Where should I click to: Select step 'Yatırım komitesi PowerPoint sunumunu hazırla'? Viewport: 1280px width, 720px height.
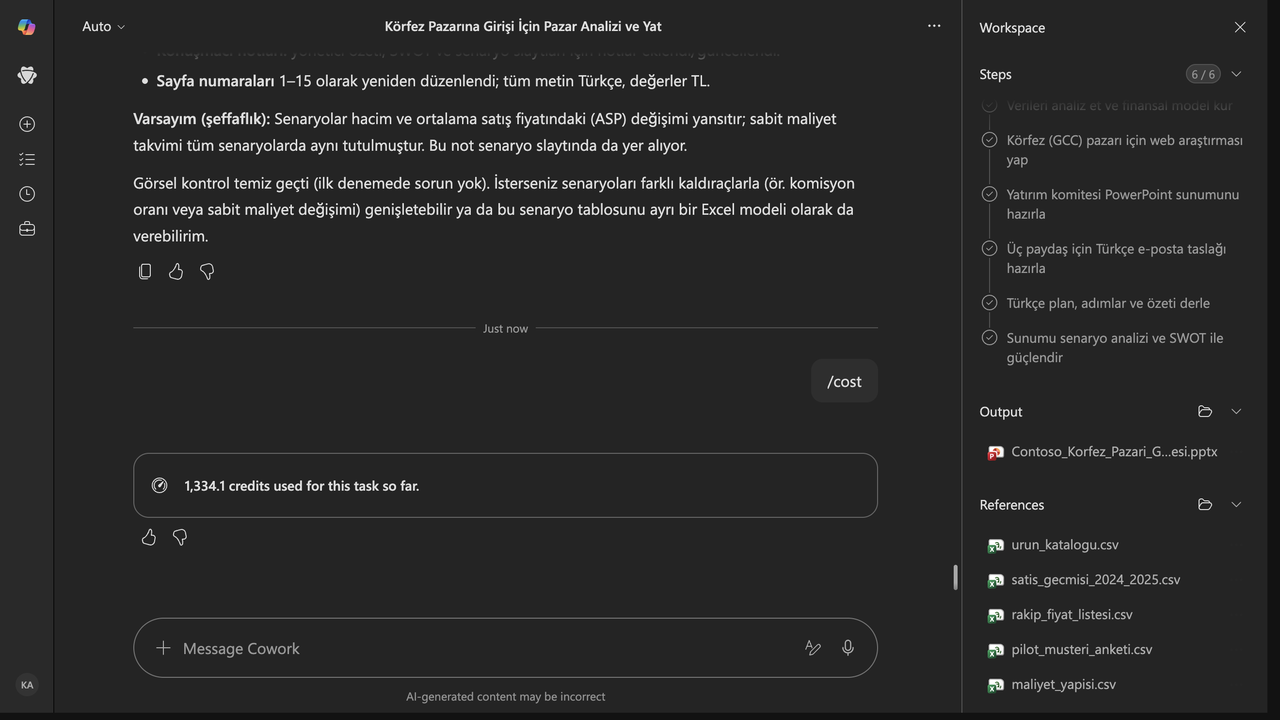coord(1122,204)
